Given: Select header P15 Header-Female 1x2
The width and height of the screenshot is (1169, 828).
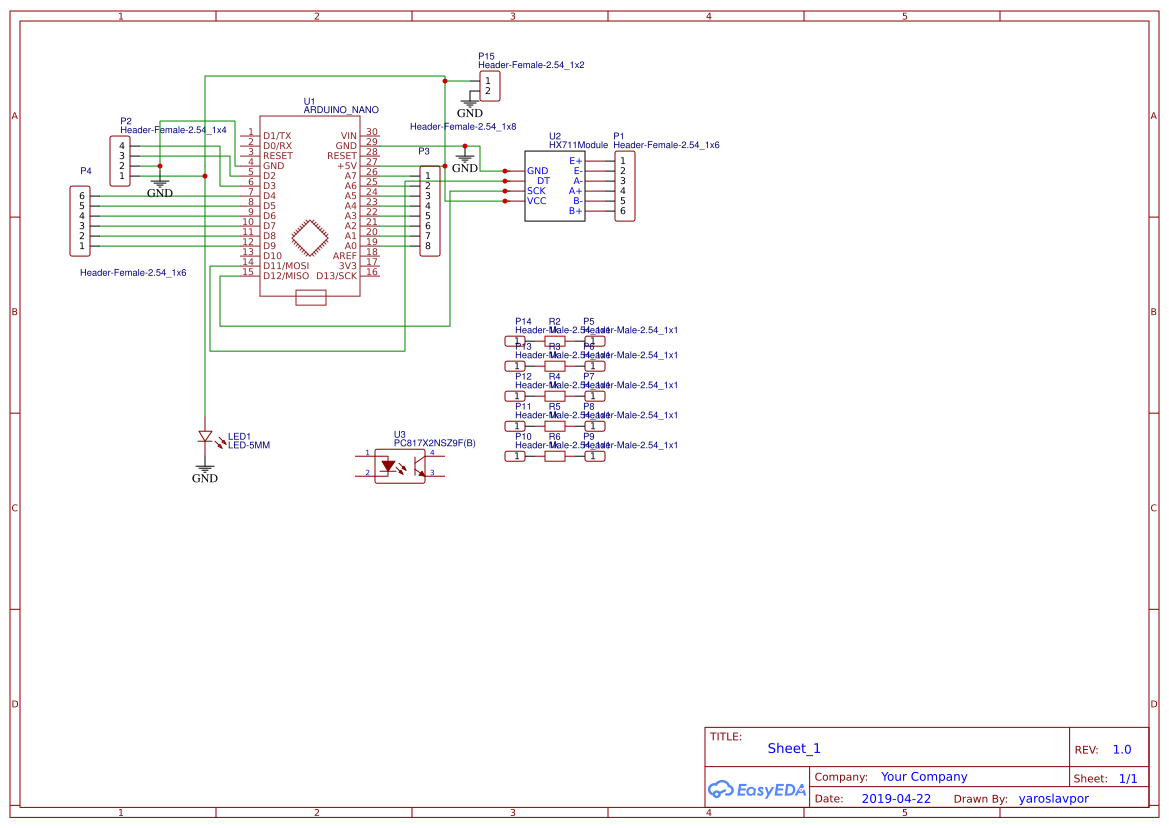Looking at the screenshot, I should 491,86.
